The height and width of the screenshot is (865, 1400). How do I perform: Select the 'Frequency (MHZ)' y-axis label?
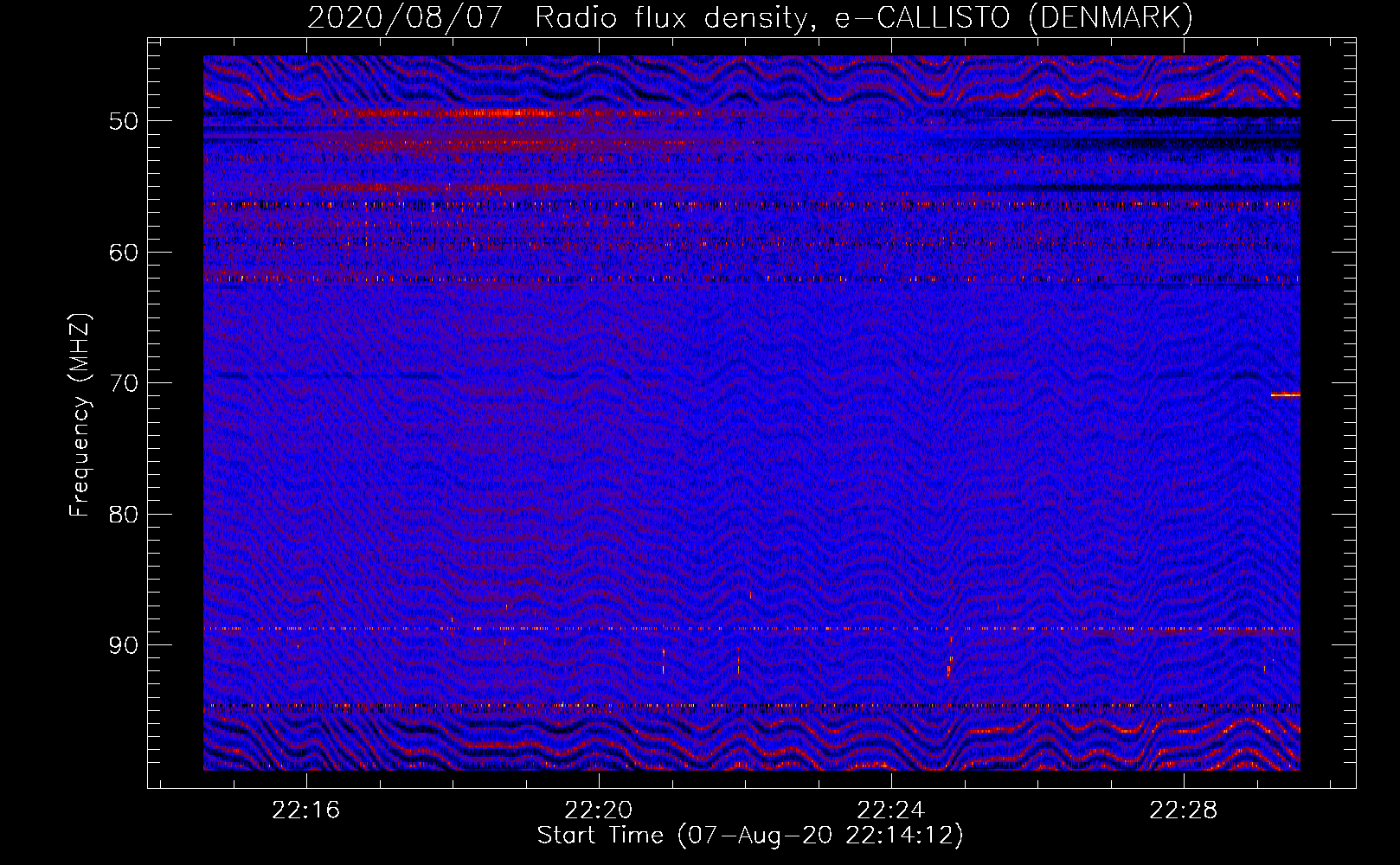click(x=80, y=415)
